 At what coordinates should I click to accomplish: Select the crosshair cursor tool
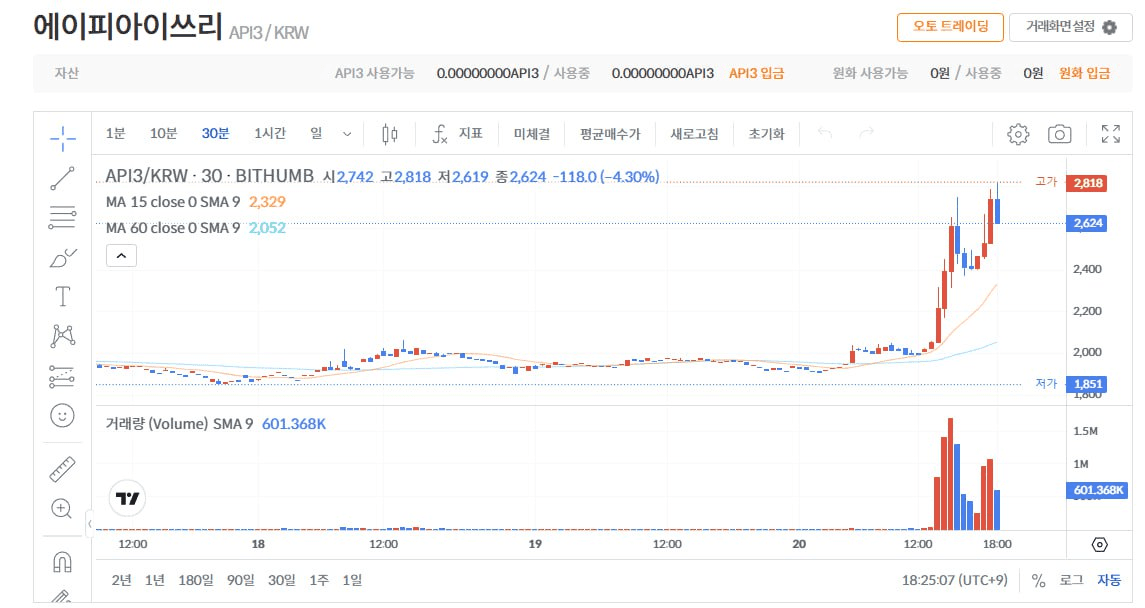click(63, 138)
